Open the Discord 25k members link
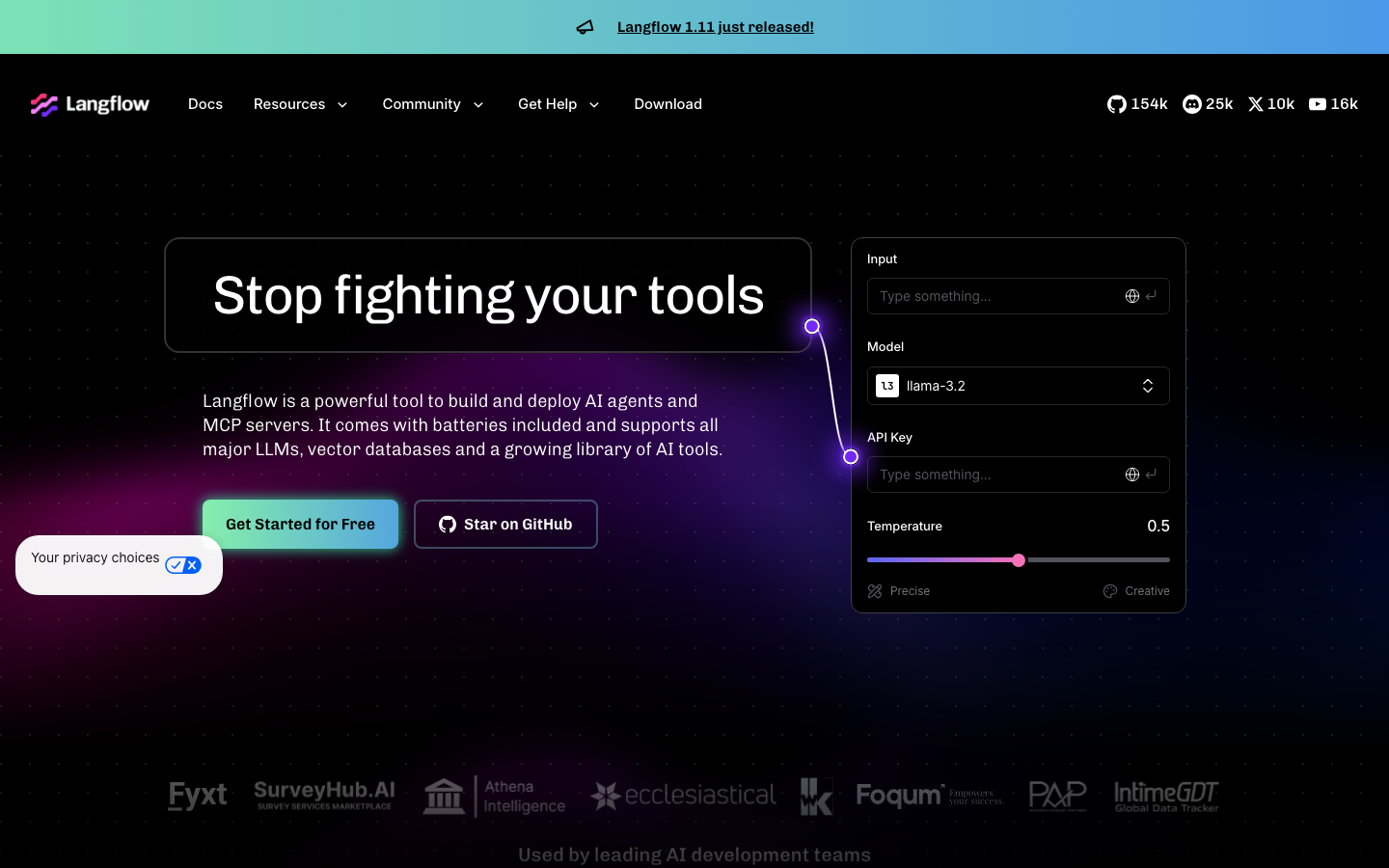Viewport: 1389px width, 868px height. click(1208, 104)
